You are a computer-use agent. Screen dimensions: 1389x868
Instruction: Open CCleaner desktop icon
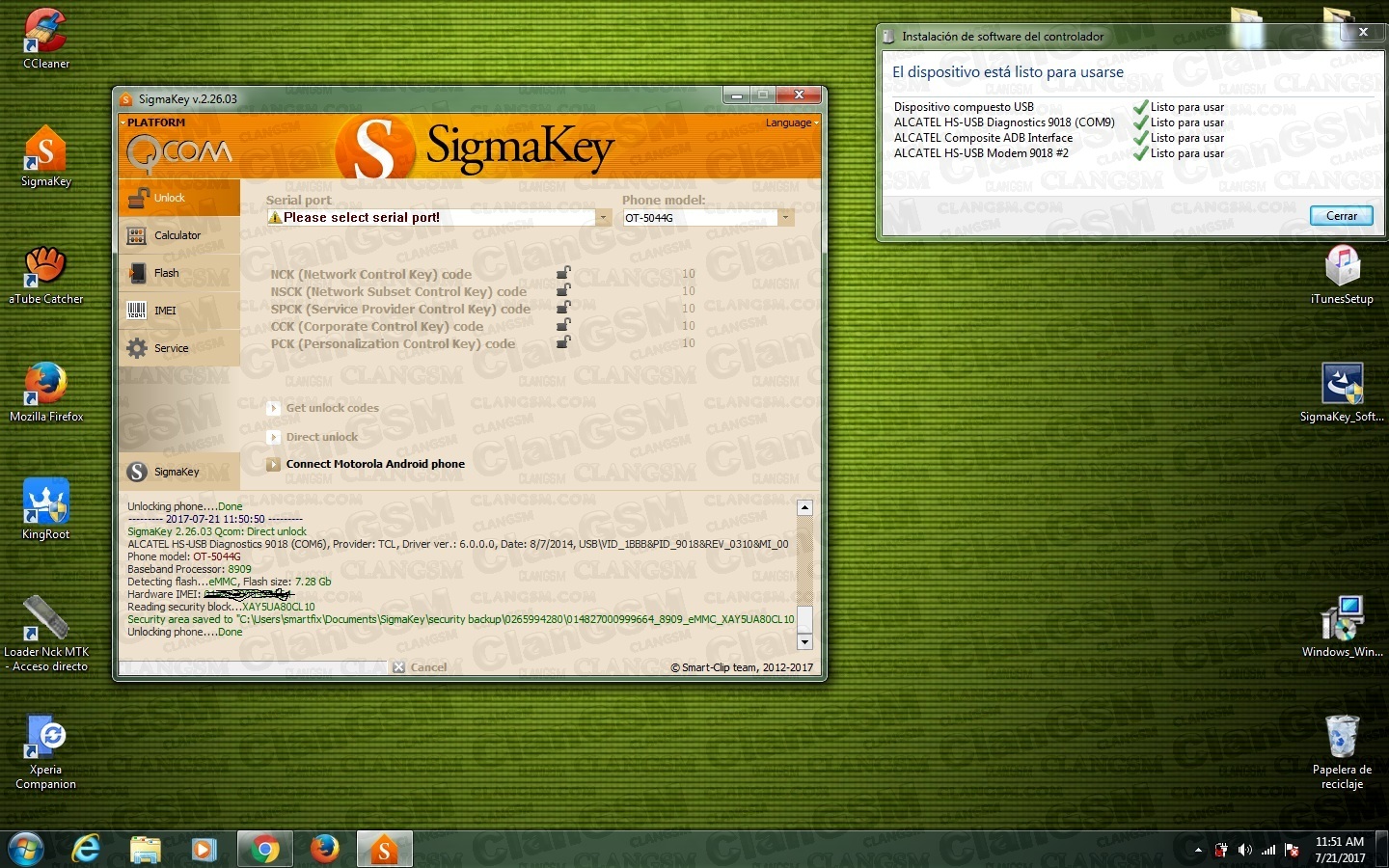45,39
